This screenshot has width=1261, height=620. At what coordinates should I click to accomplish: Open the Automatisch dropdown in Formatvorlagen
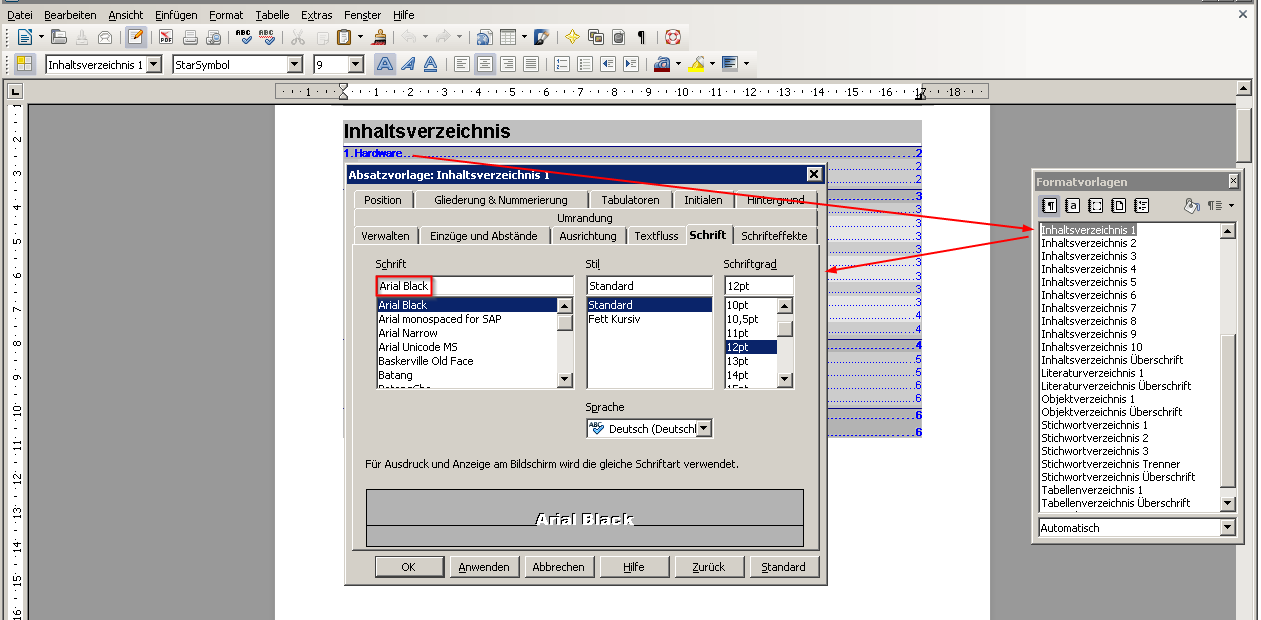(1228, 527)
